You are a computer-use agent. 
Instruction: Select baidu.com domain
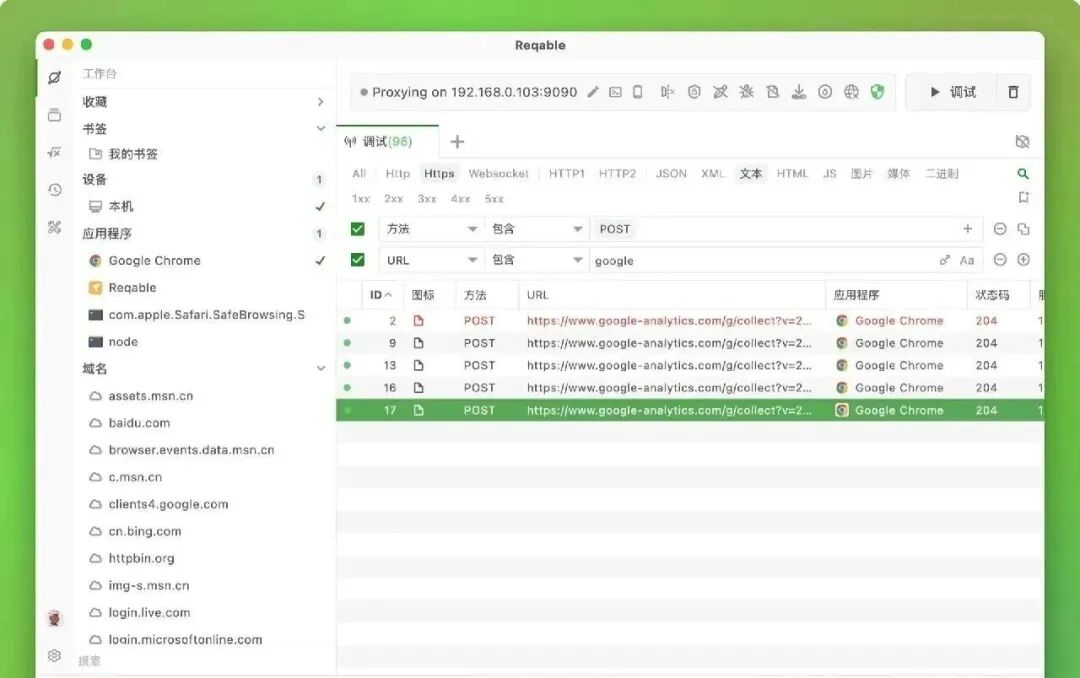138,423
